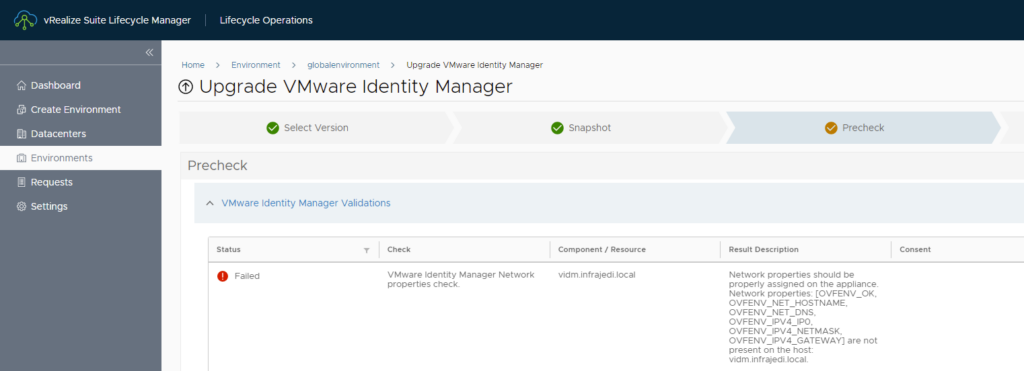Viewport: 1024px width, 371px height.
Task: Click the red Failed status icon
Action: pos(223,276)
